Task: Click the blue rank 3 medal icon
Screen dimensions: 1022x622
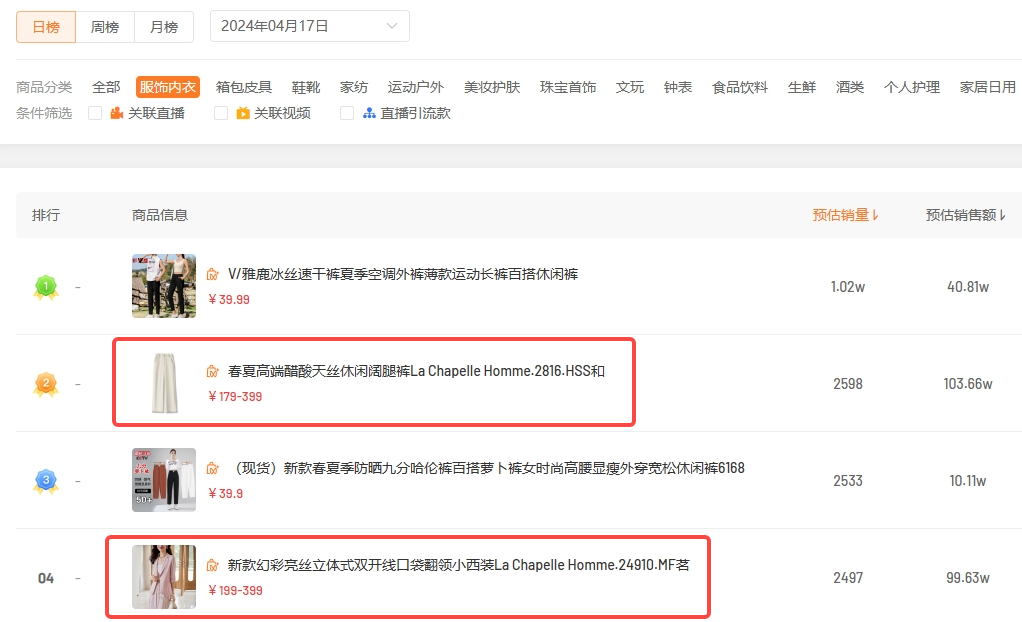Action: pos(45,481)
